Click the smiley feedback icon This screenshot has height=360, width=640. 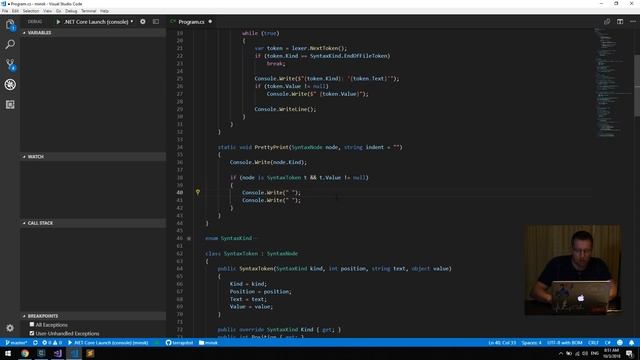[x=620, y=342]
